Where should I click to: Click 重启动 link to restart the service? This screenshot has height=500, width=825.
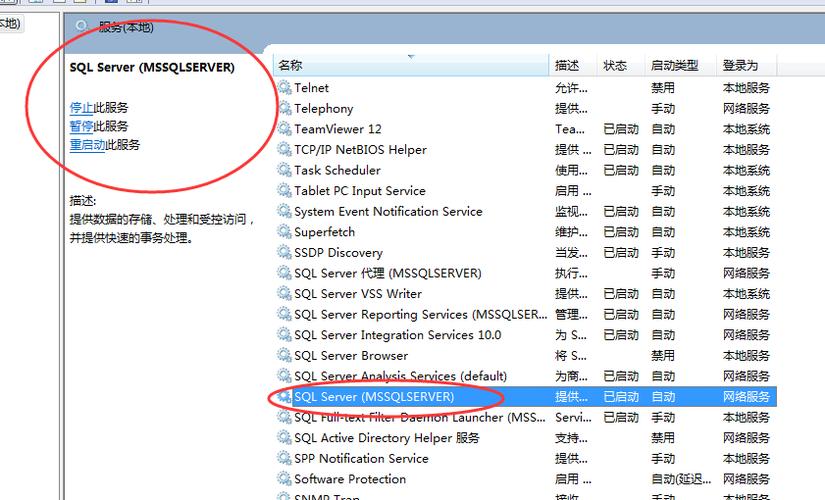click(87, 145)
